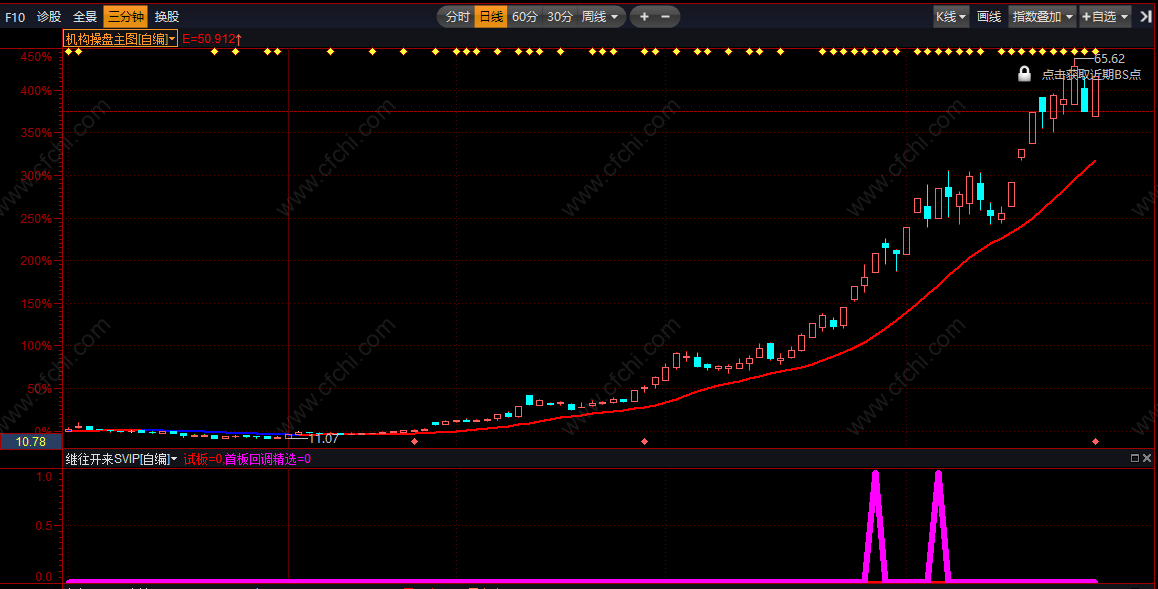Viewport: 1158px width, 589px height.
Task: Switch chart to 分时 intraday period
Action: [x=457, y=16]
